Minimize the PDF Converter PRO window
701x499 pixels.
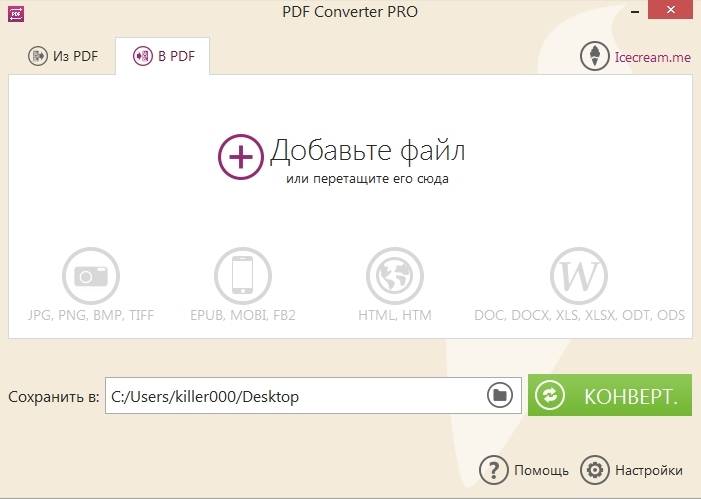point(634,12)
